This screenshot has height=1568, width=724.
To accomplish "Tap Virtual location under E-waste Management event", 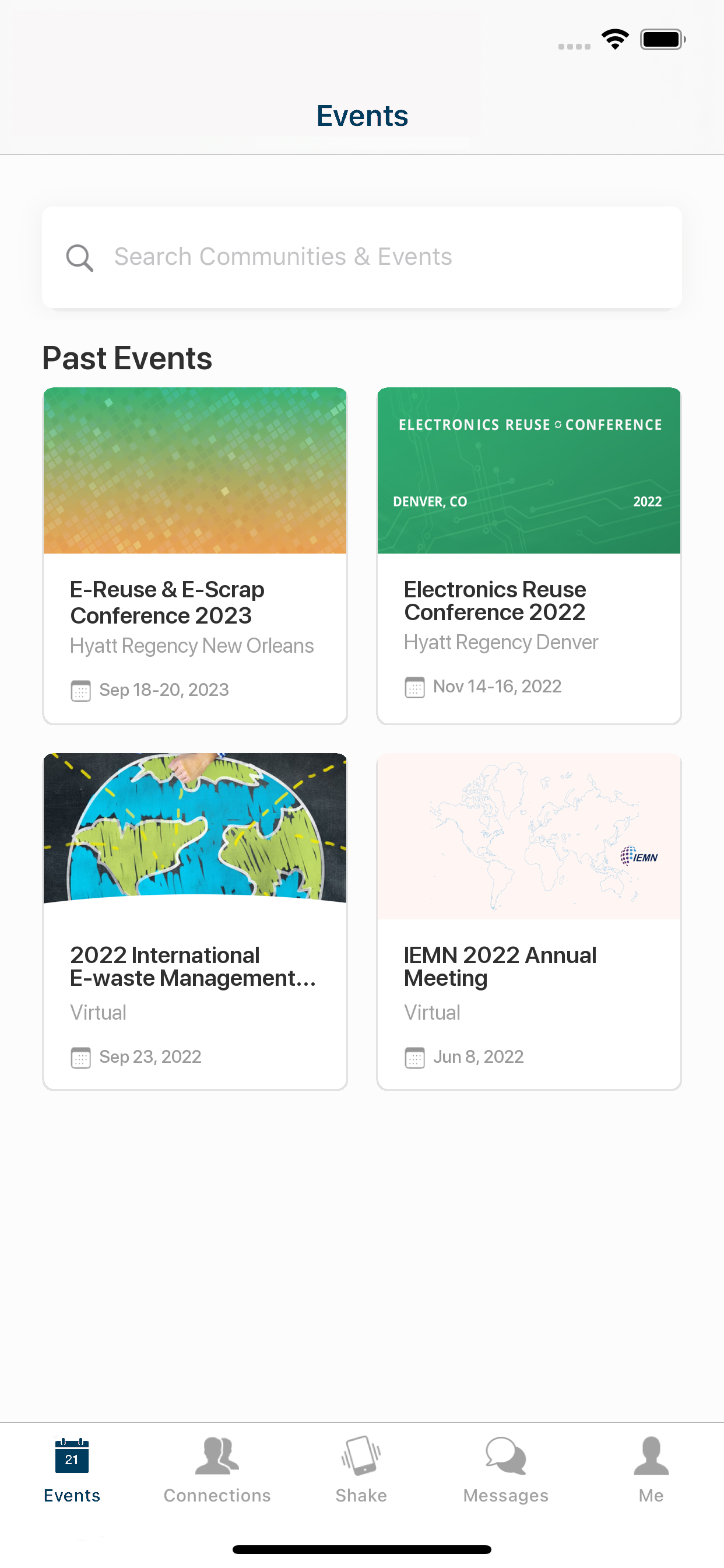I will click(98, 1013).
